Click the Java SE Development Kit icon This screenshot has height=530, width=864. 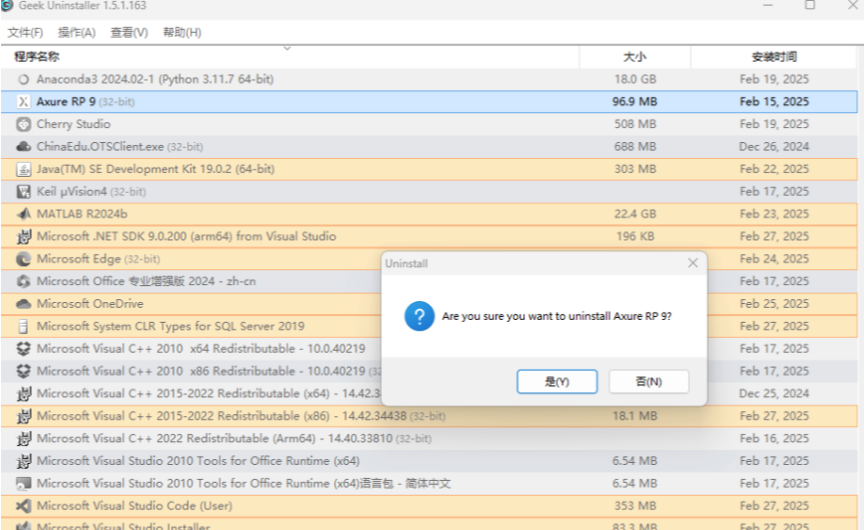click(x=23, y=169)
